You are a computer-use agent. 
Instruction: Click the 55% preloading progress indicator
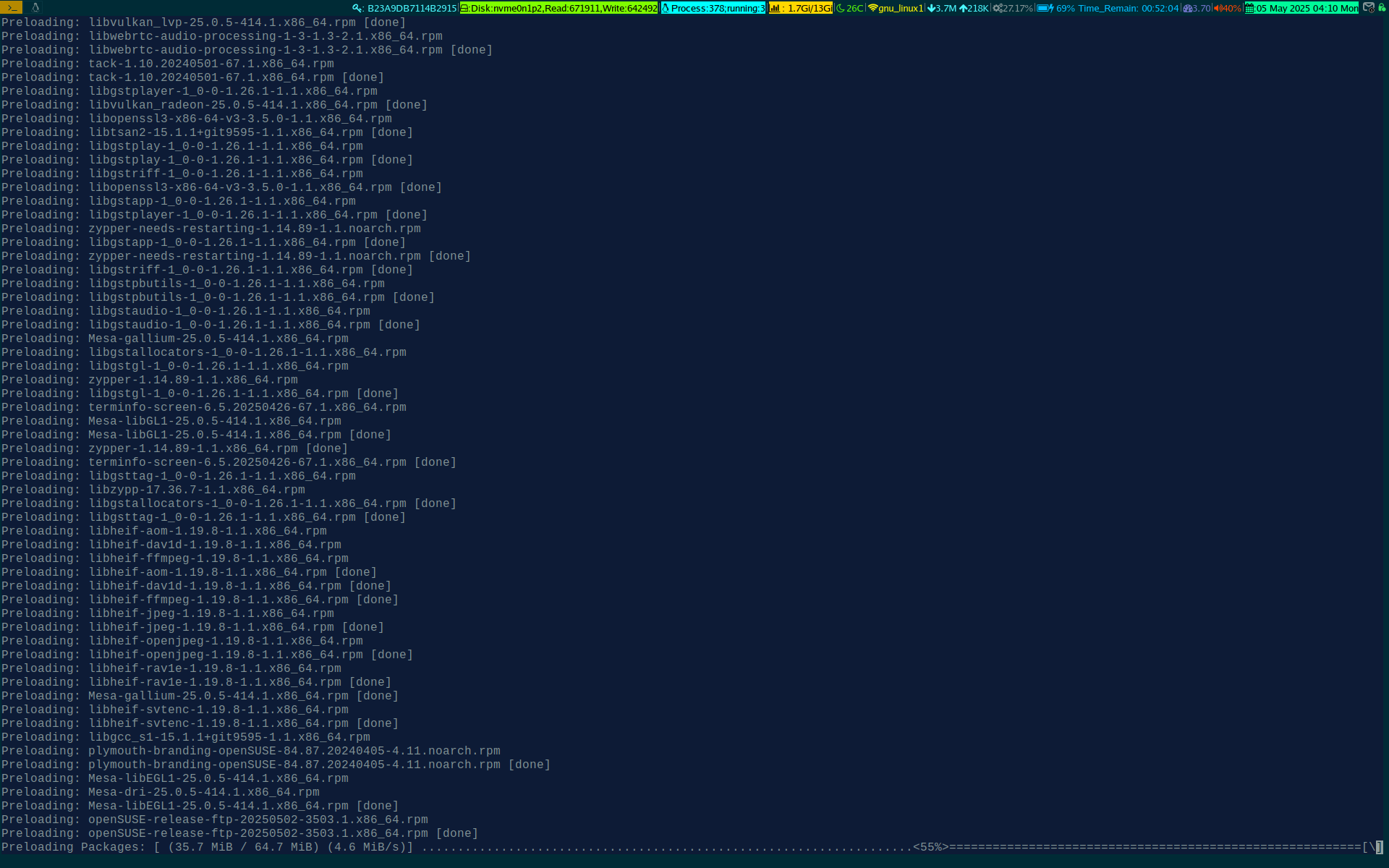point(930,847)
